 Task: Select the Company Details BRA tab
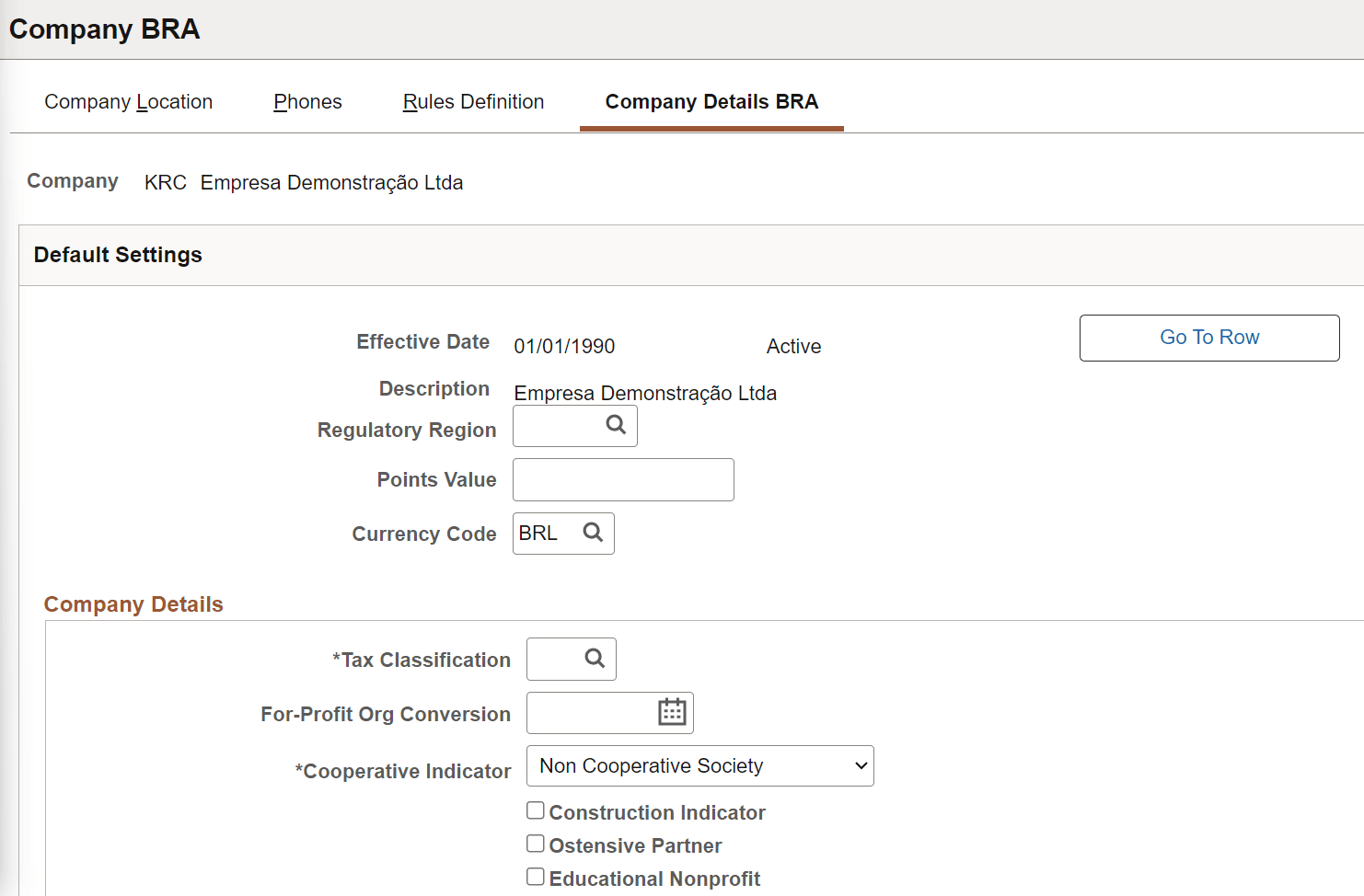pyautogui.click(x=711, y=101)
